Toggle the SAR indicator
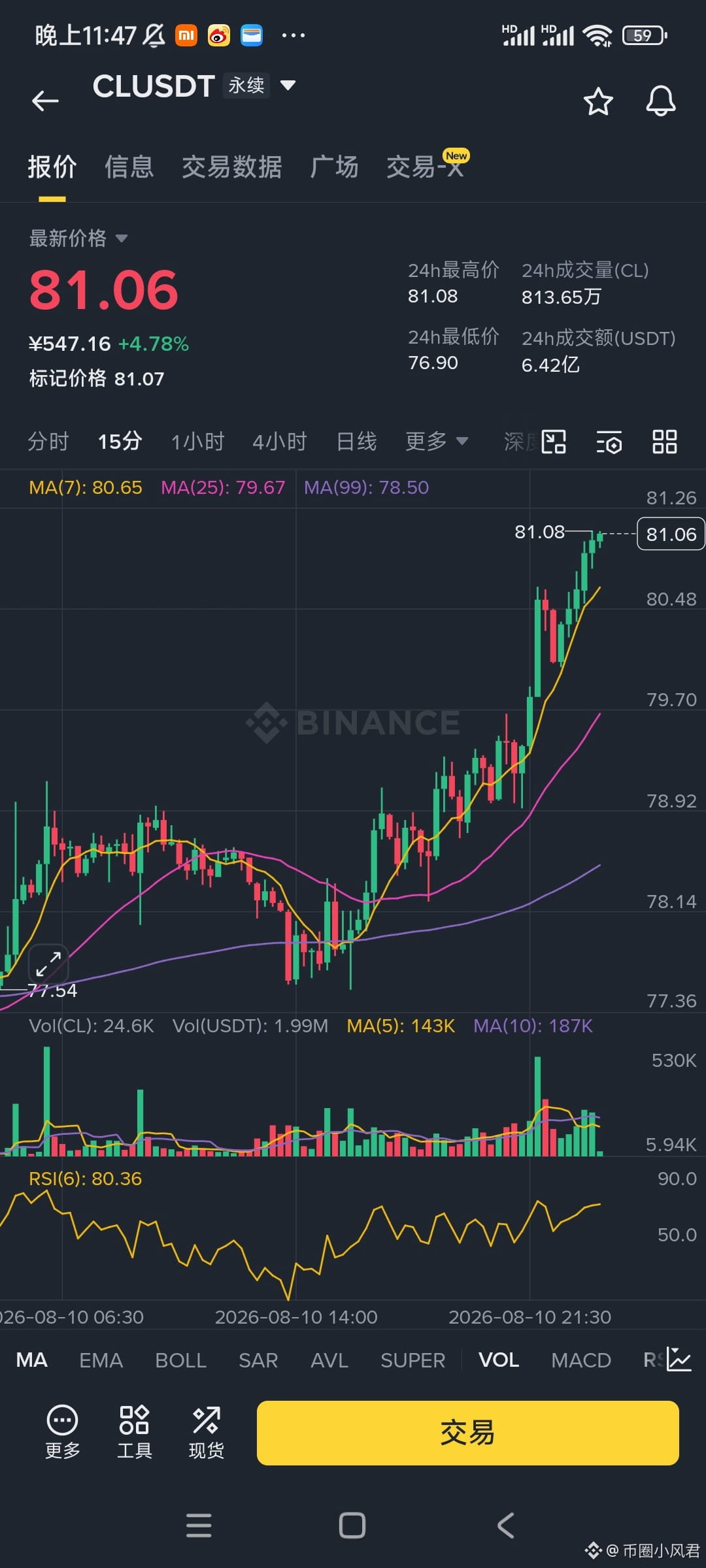The width and height of the screenshot is (706, 1568). 258,1360
